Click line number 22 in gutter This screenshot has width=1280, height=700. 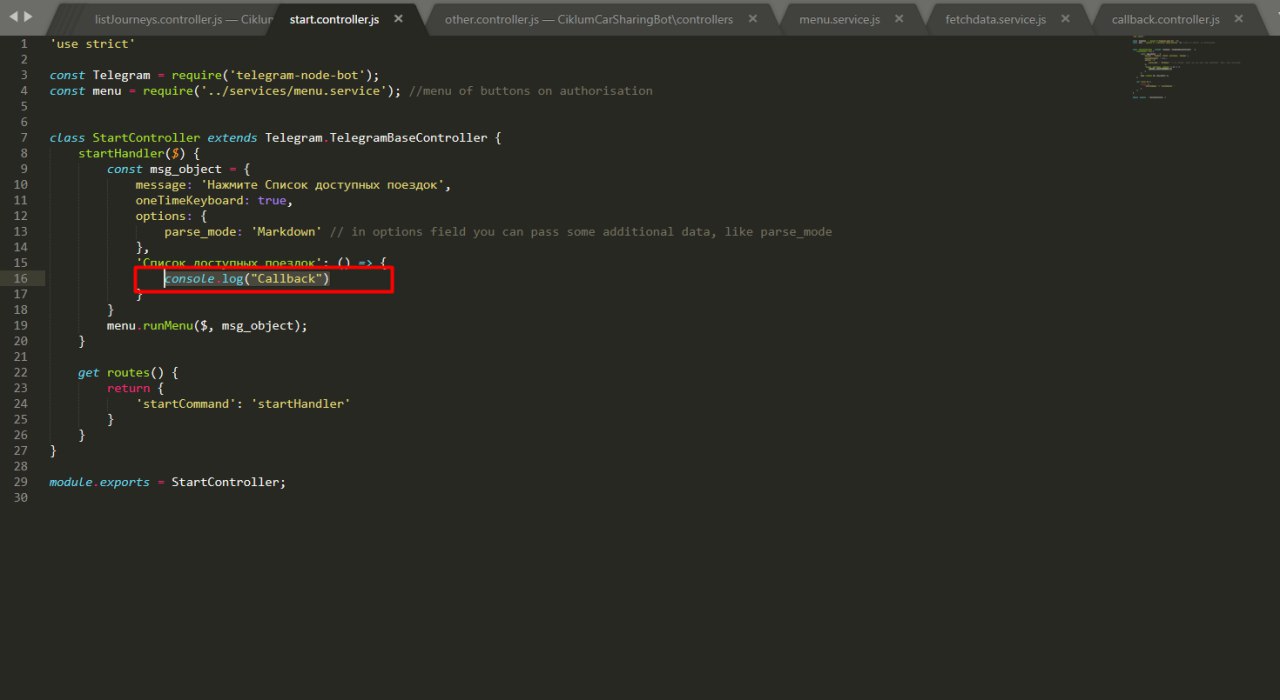(x=21, y=372)
